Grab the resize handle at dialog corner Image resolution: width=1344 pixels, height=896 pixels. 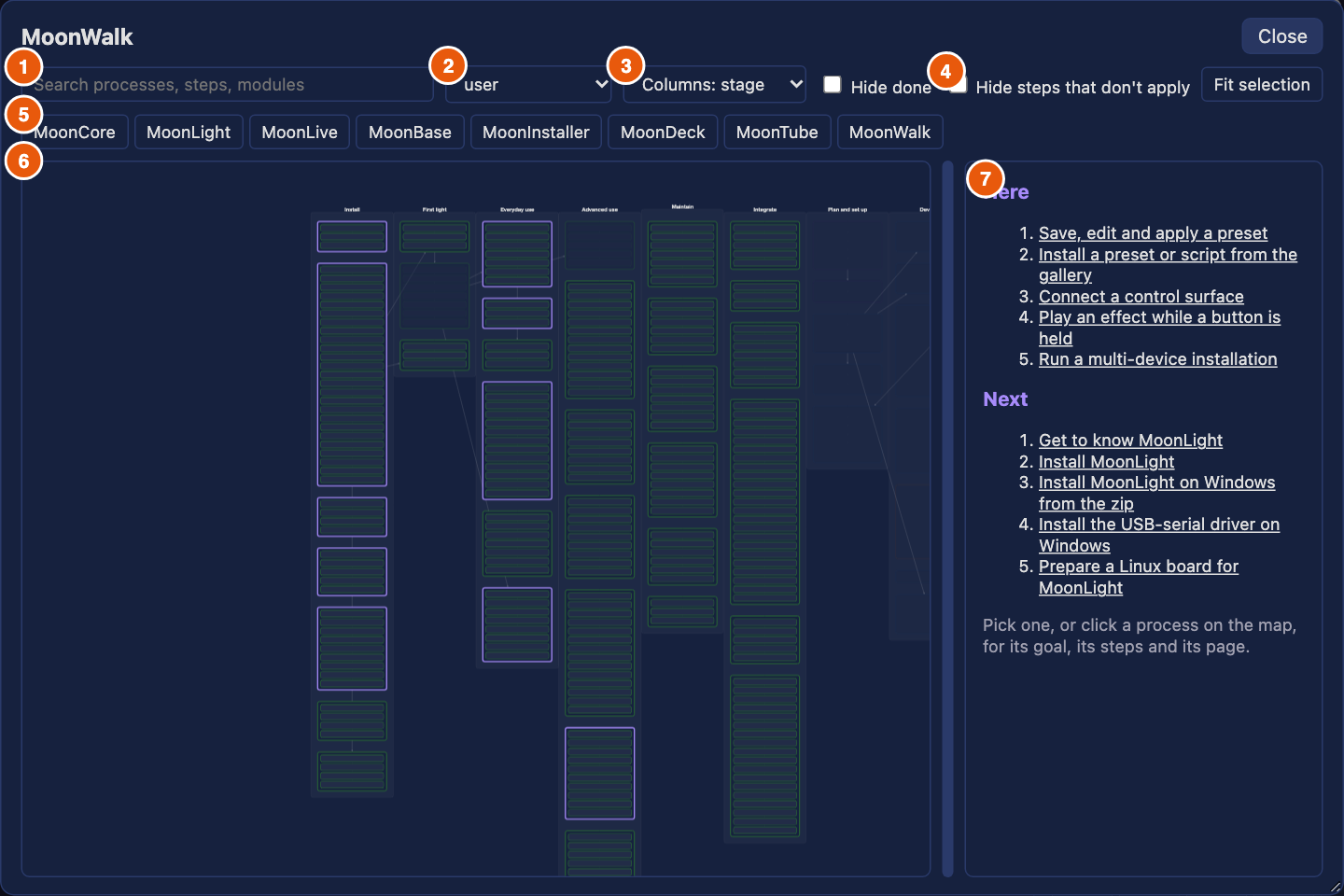click(1335, 888)
